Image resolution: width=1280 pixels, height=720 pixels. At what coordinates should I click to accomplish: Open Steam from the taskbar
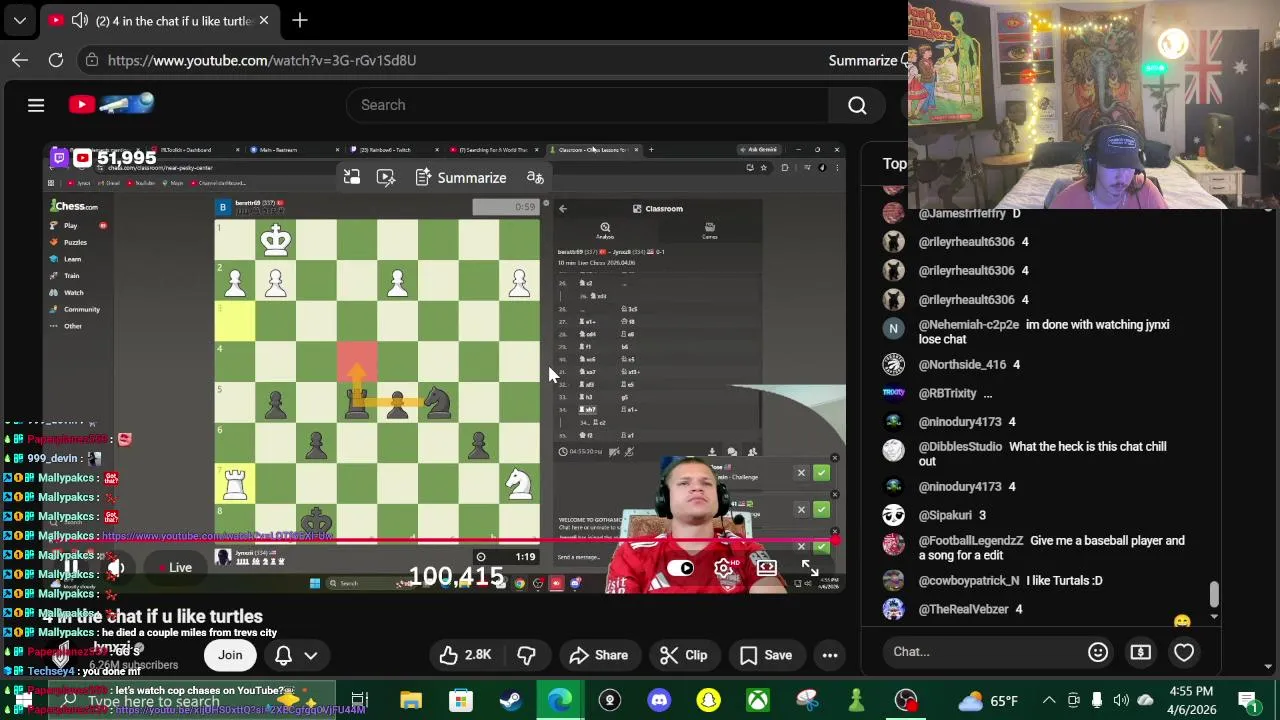click(510, 700)
